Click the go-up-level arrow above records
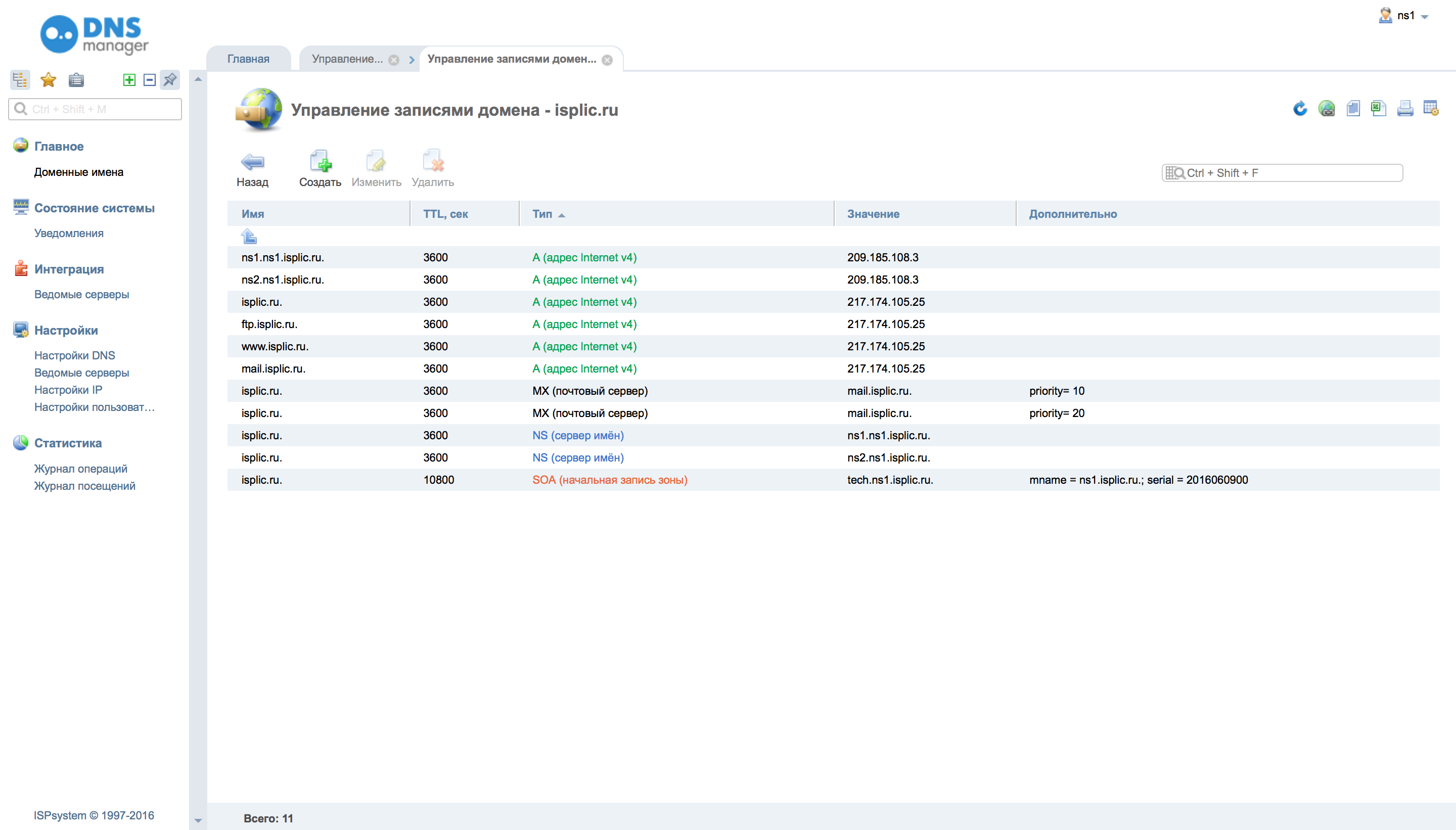The width and height of the screenshot is (1456, 830). tap(249, 236)
